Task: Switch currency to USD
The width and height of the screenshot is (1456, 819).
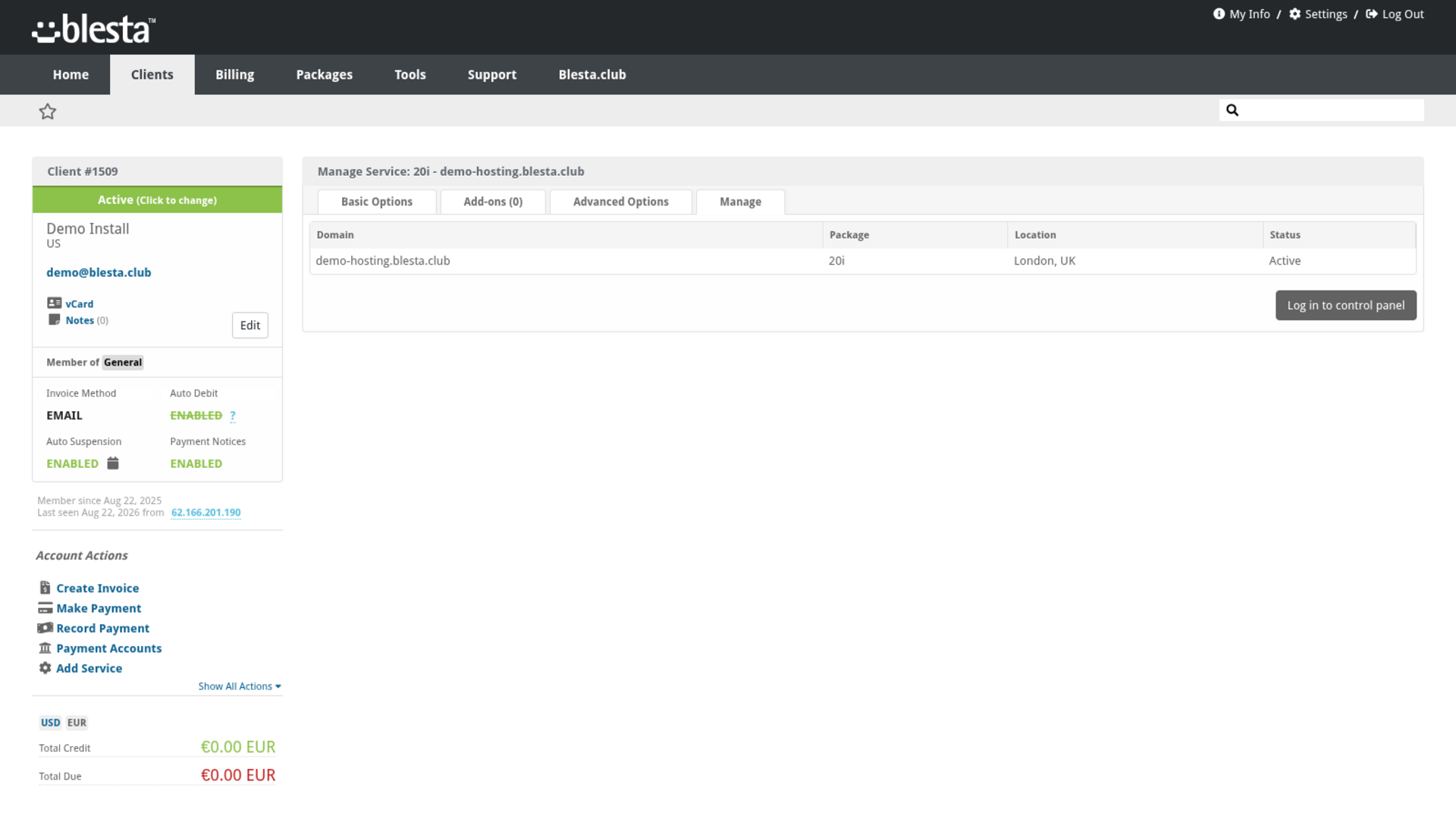Action: pyautogui.click(x=50, y=723)
